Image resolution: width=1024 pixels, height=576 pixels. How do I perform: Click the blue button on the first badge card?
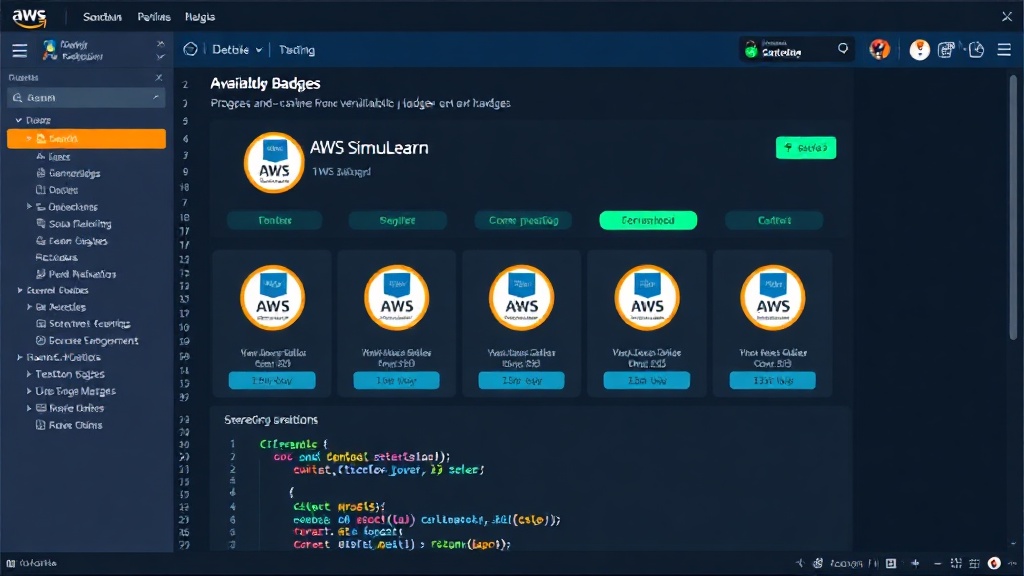[x=272, y=380]
